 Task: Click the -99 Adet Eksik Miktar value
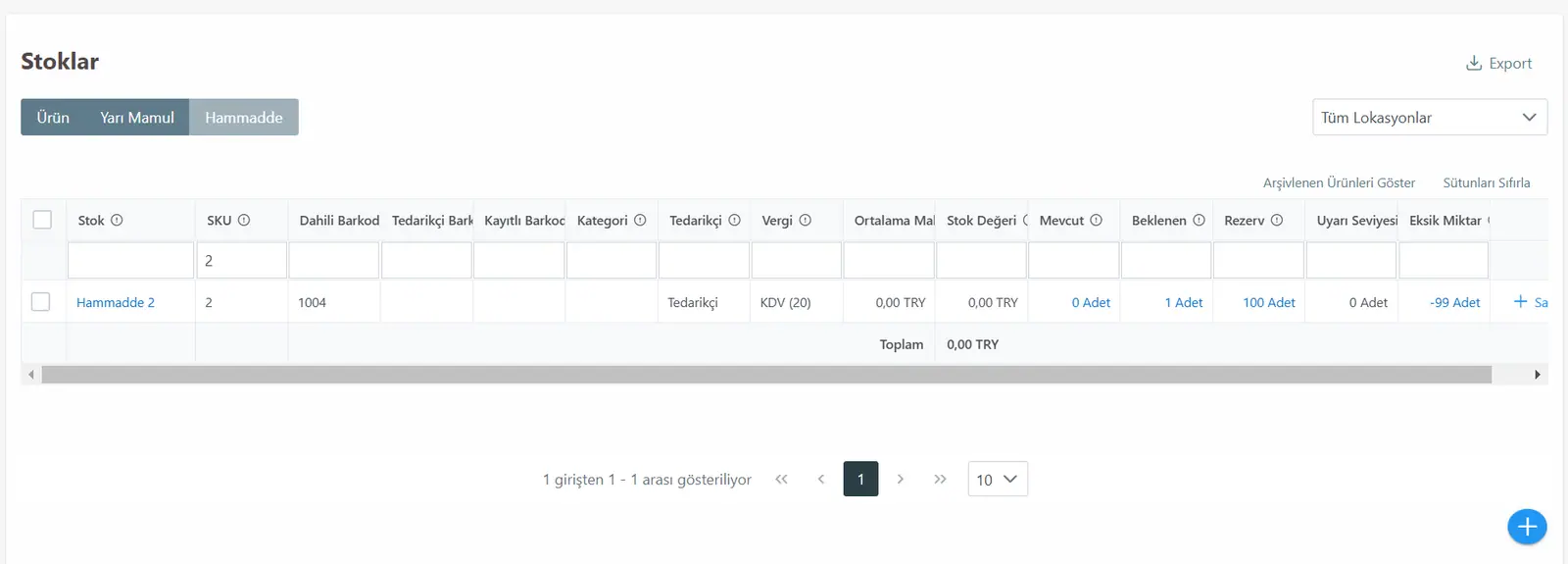pyautogui.click(x=1455, y=302)
